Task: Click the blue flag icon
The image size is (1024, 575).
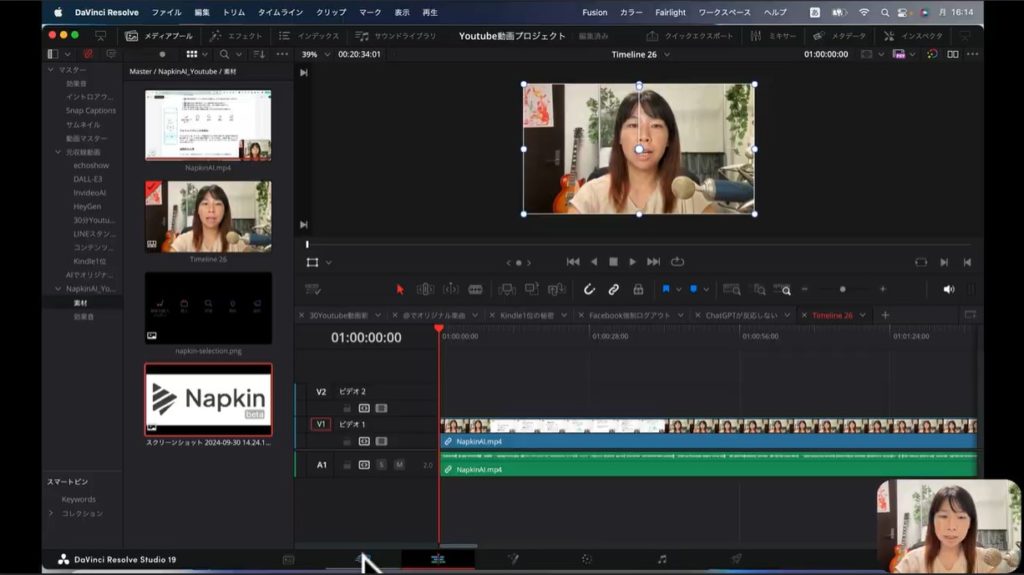Action: coord(666,289)
